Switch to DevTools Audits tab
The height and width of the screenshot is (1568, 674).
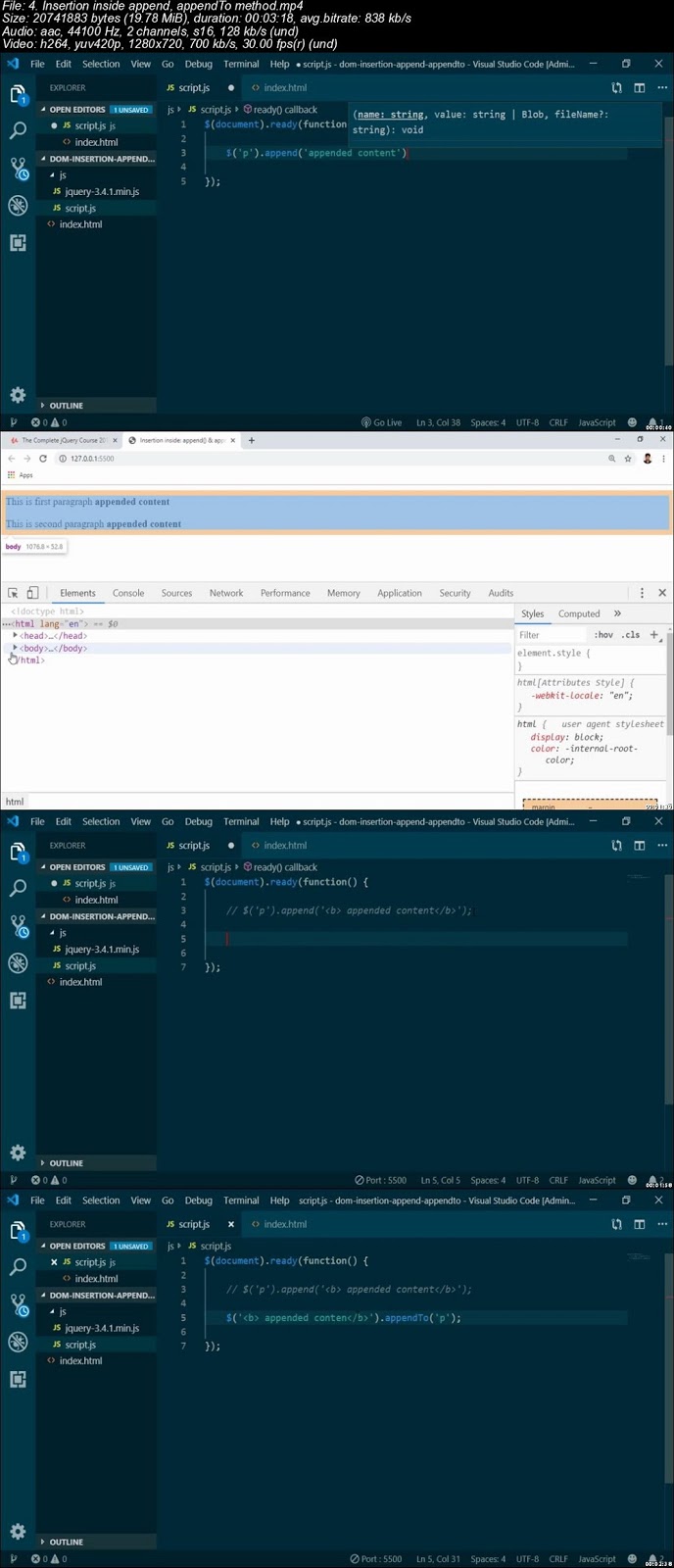pyautogui.click(x=501, y=593)
